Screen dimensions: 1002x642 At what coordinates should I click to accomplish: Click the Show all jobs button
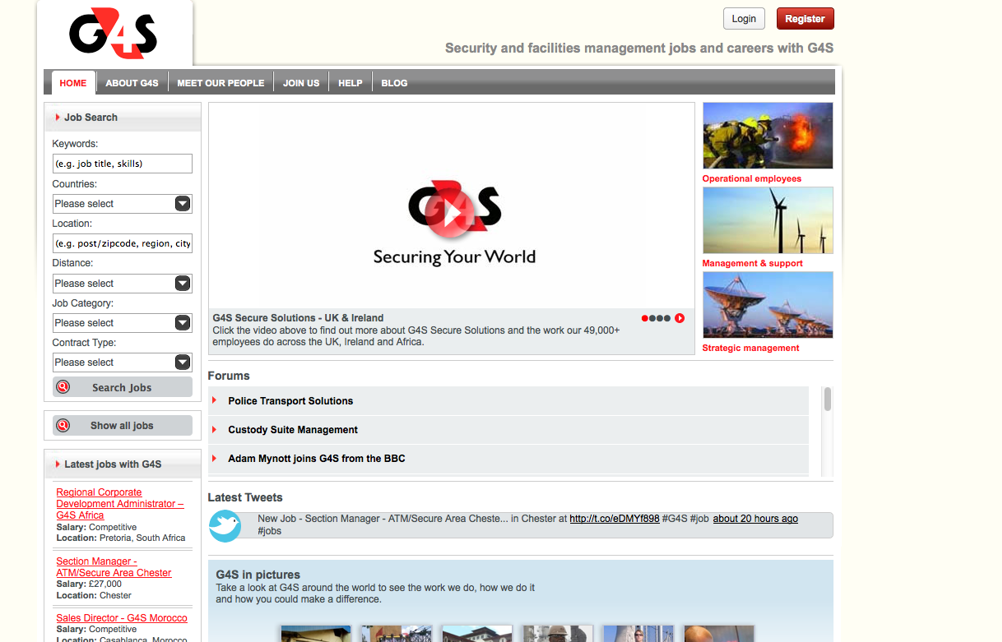122,425
